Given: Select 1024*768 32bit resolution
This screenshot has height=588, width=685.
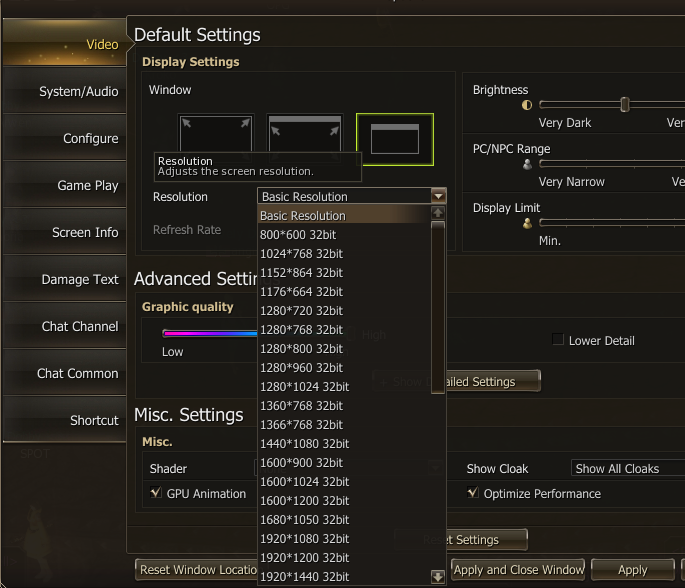Looking at the screenshot, I should [x=344, y=254].
